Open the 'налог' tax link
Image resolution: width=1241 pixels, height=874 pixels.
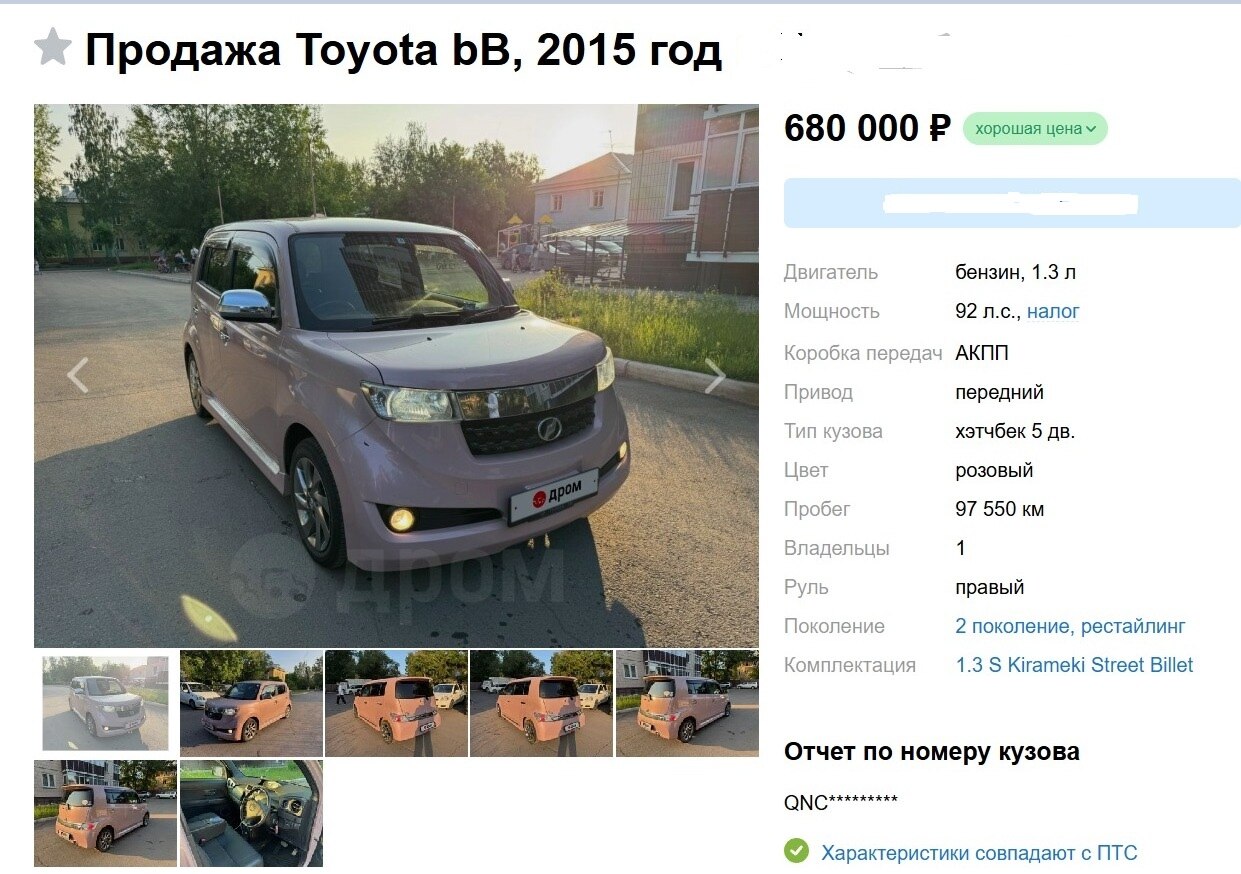point(1053,311)
